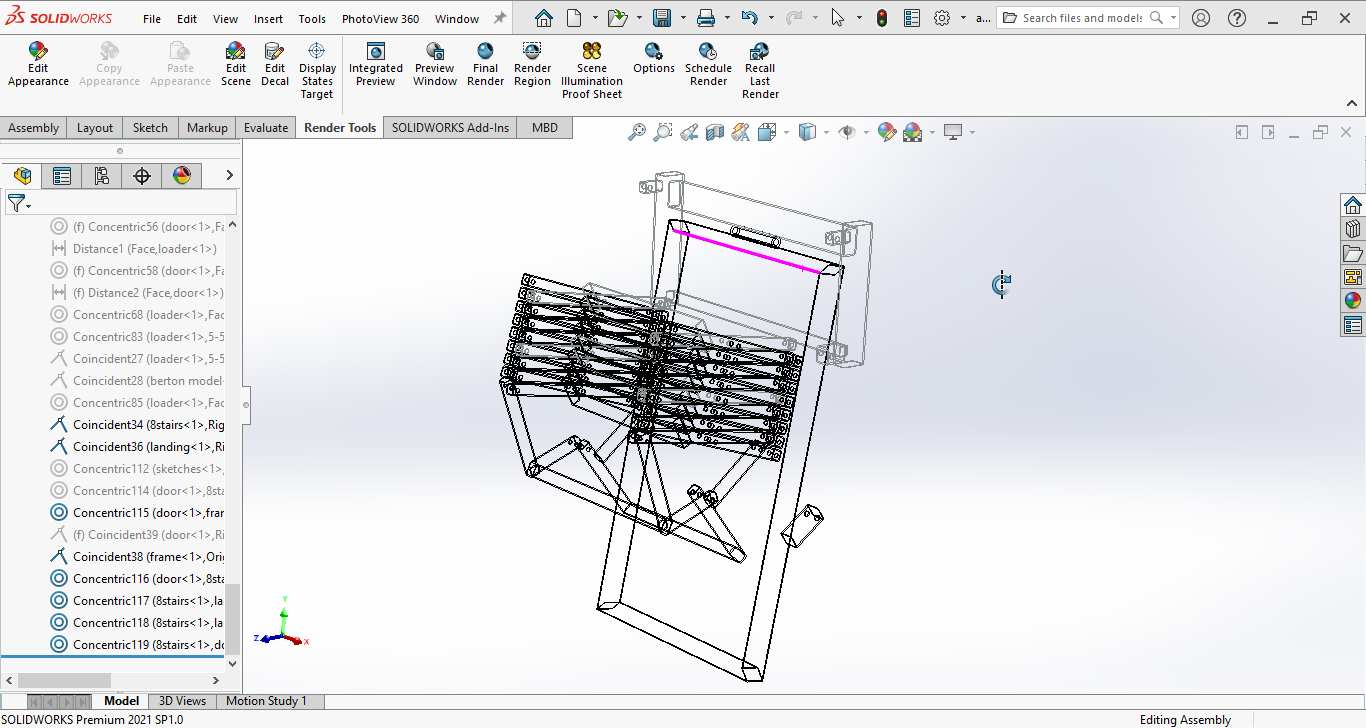Open Design Library task pane
The width and height of the screenshot is (1366, 728).
1353,229
